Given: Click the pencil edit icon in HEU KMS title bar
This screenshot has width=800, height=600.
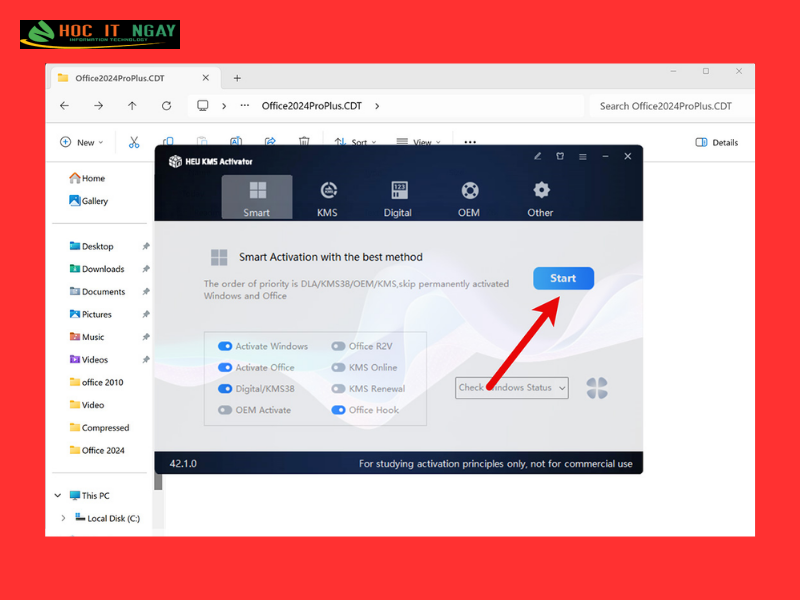Looking at the screenshot, I should (537, 156).
